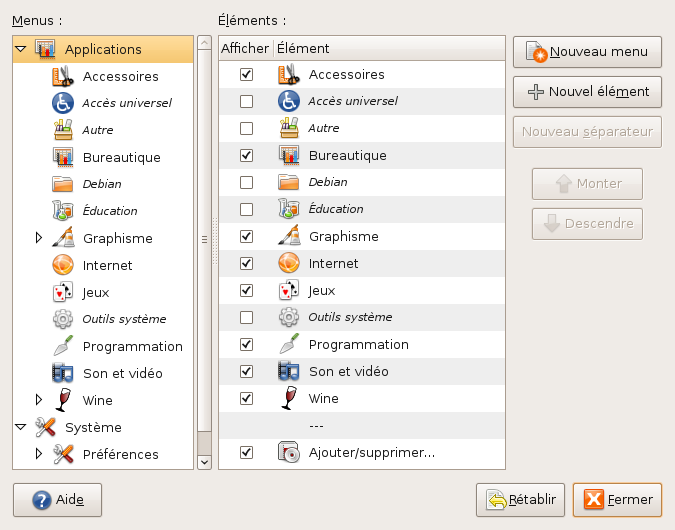675x530 pixels.
Task: Click the Son et vidéo icon in the left tree
Action: (x=63, y=373)
